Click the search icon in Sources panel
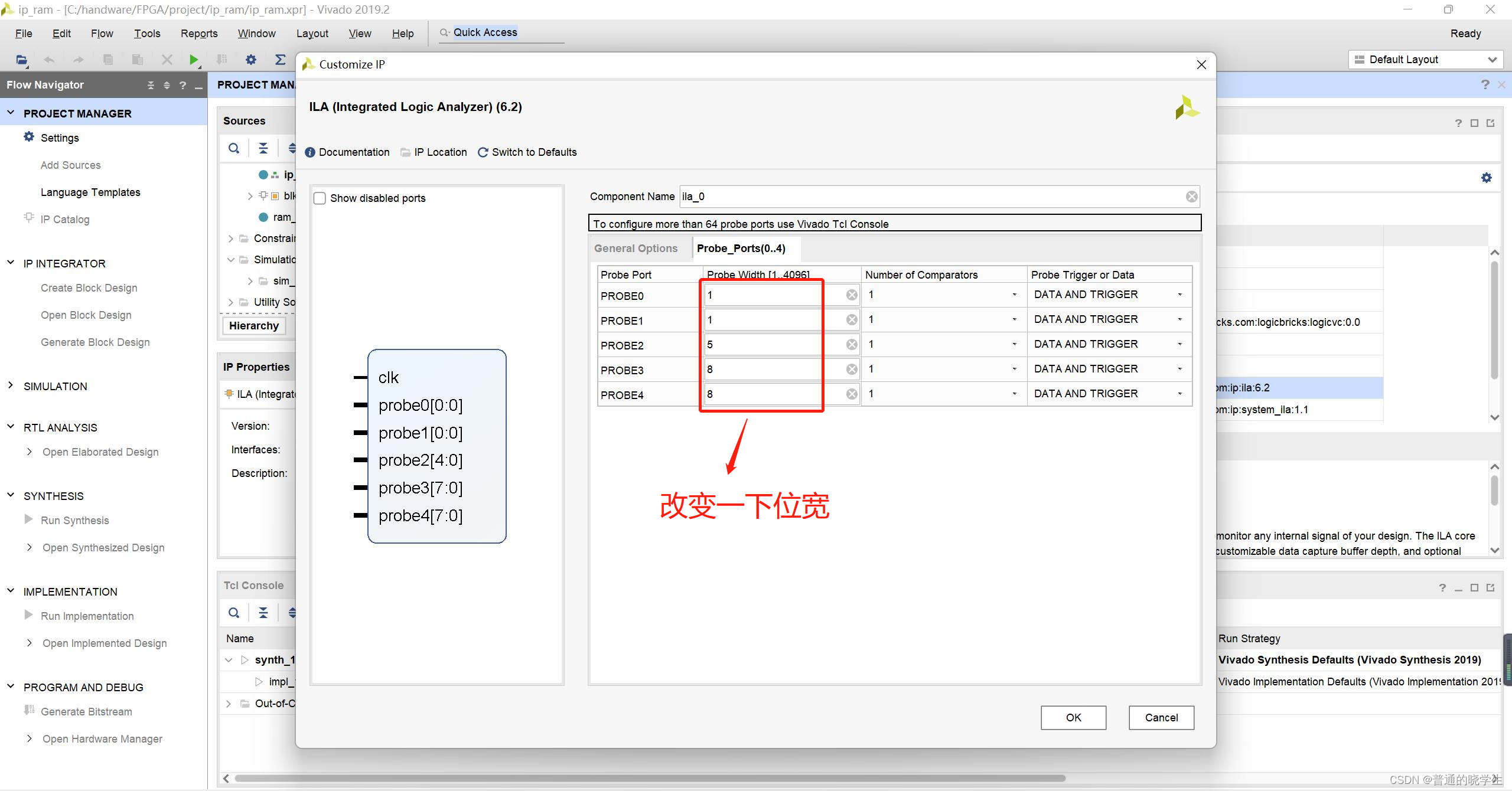The height and width of the screenshot is (791, 1512). pos(233,148)
